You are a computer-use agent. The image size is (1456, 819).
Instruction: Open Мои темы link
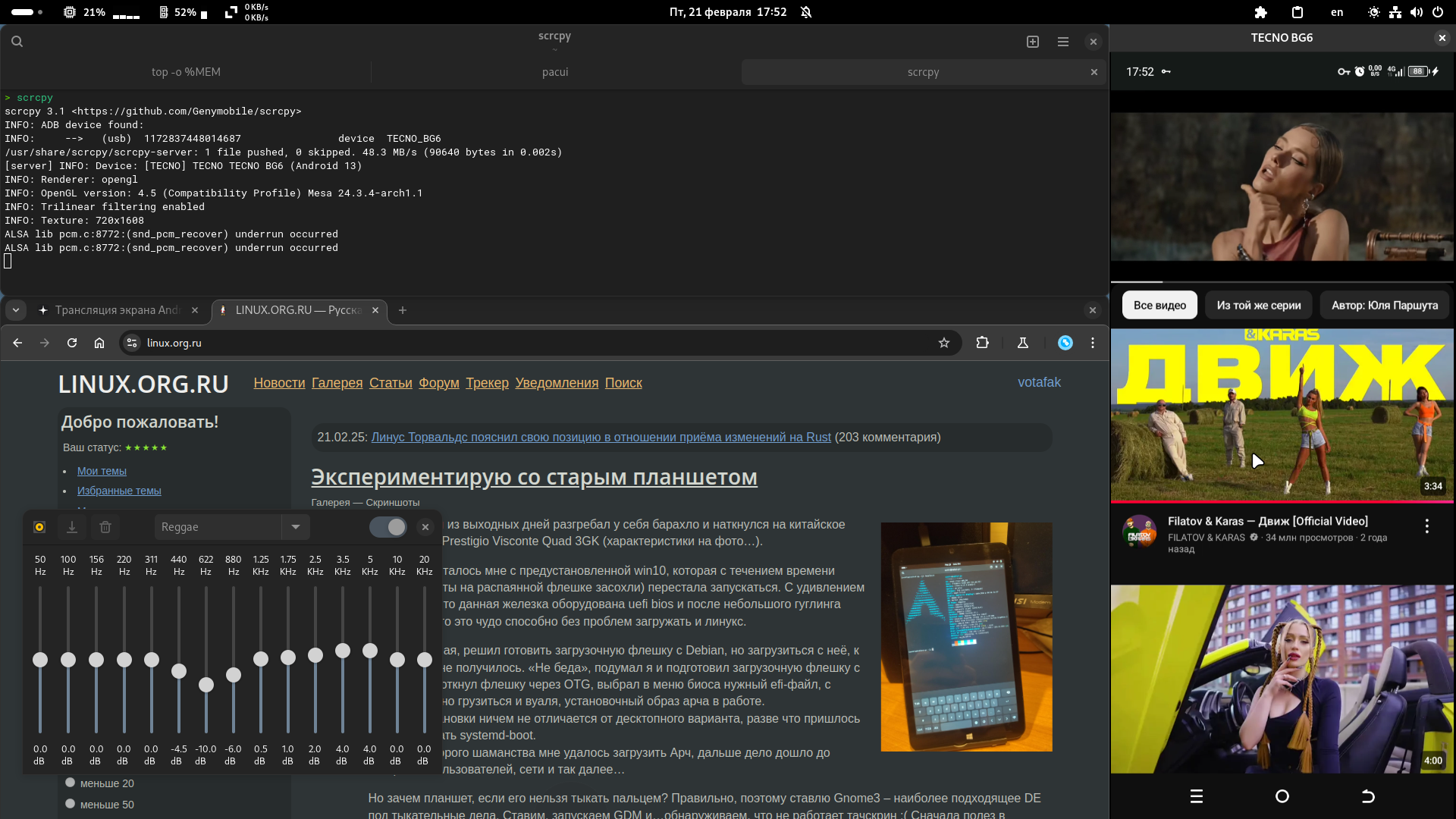point(102,471)
